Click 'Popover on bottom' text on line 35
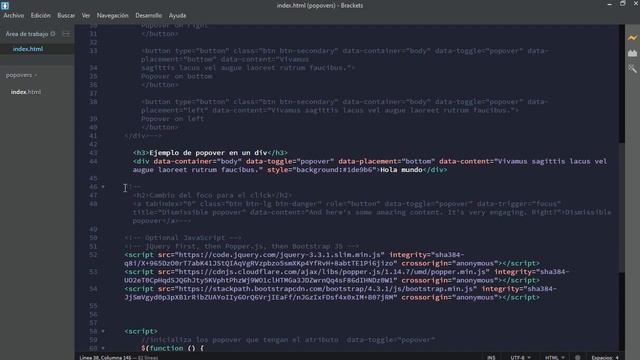This screenshot has width=640, height=360. (x=177, y=76)
